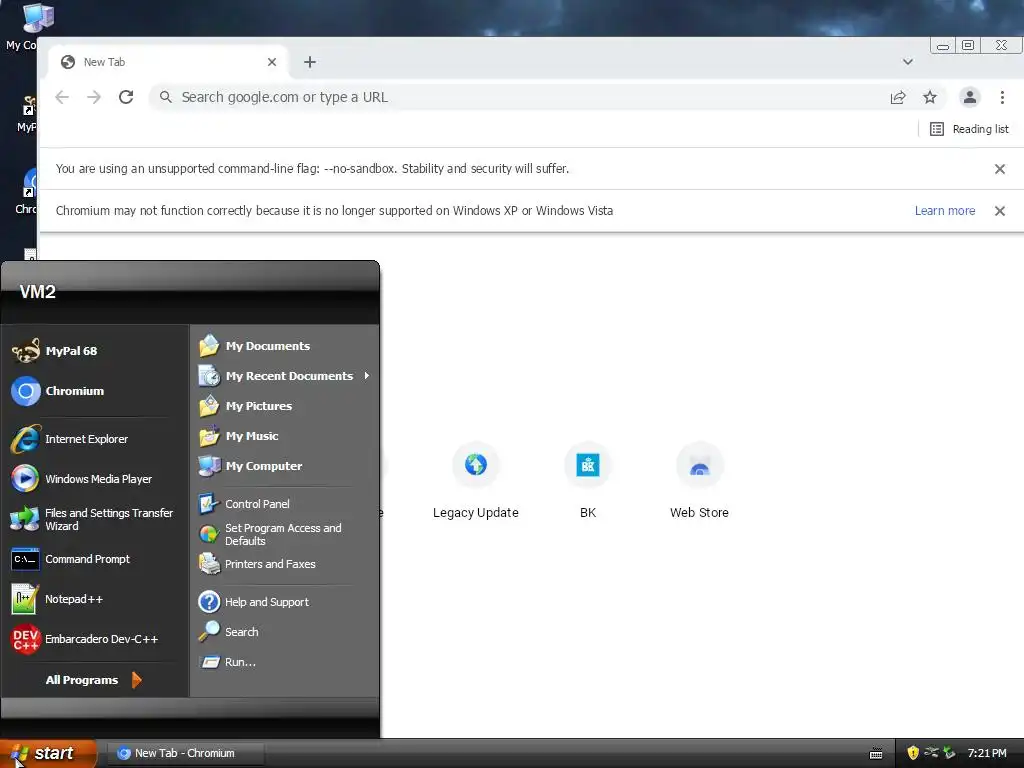Open the Legacy Update shortcut
Viewport: 1024px width, 768px height.
[x=475, y=480]
